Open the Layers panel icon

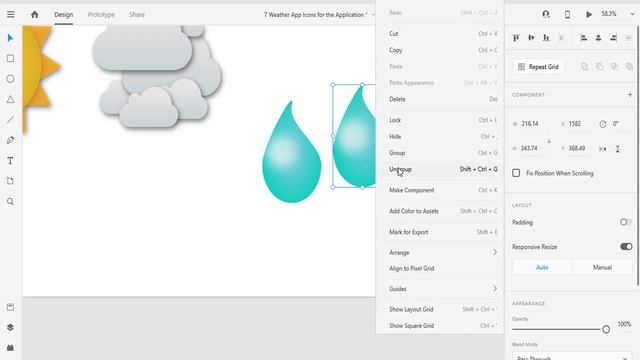click(11, 327)
